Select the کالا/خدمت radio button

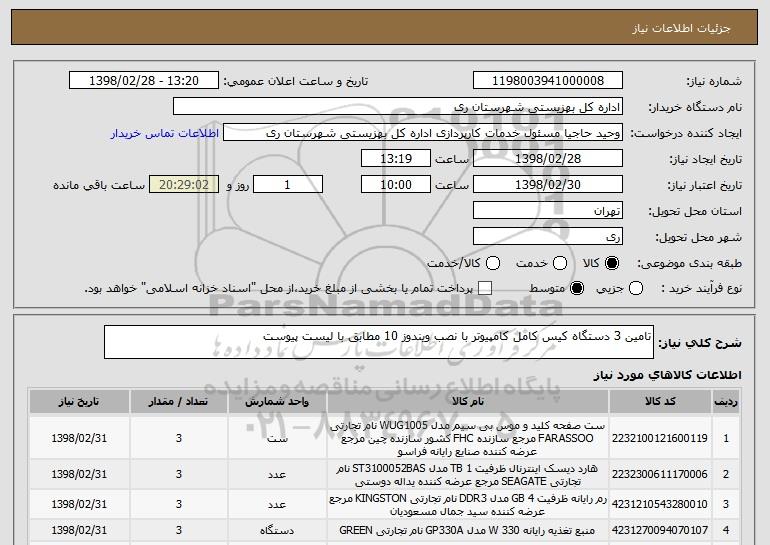click(x=493, y=263)
